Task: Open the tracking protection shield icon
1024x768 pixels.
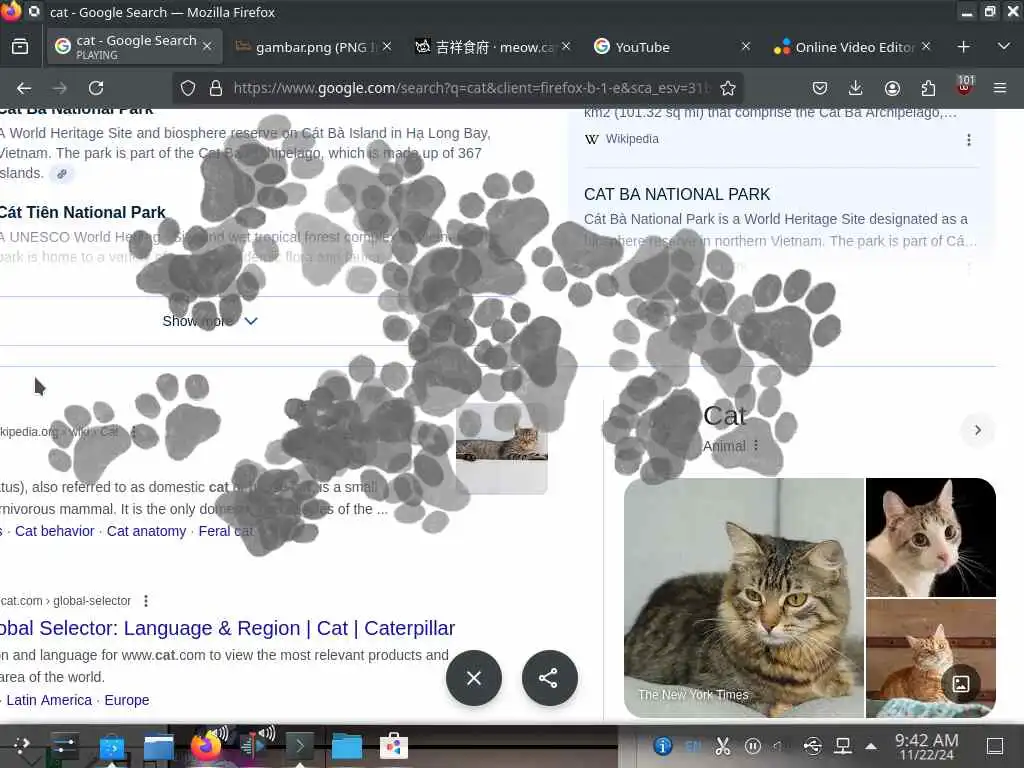Action: (188, 88)
